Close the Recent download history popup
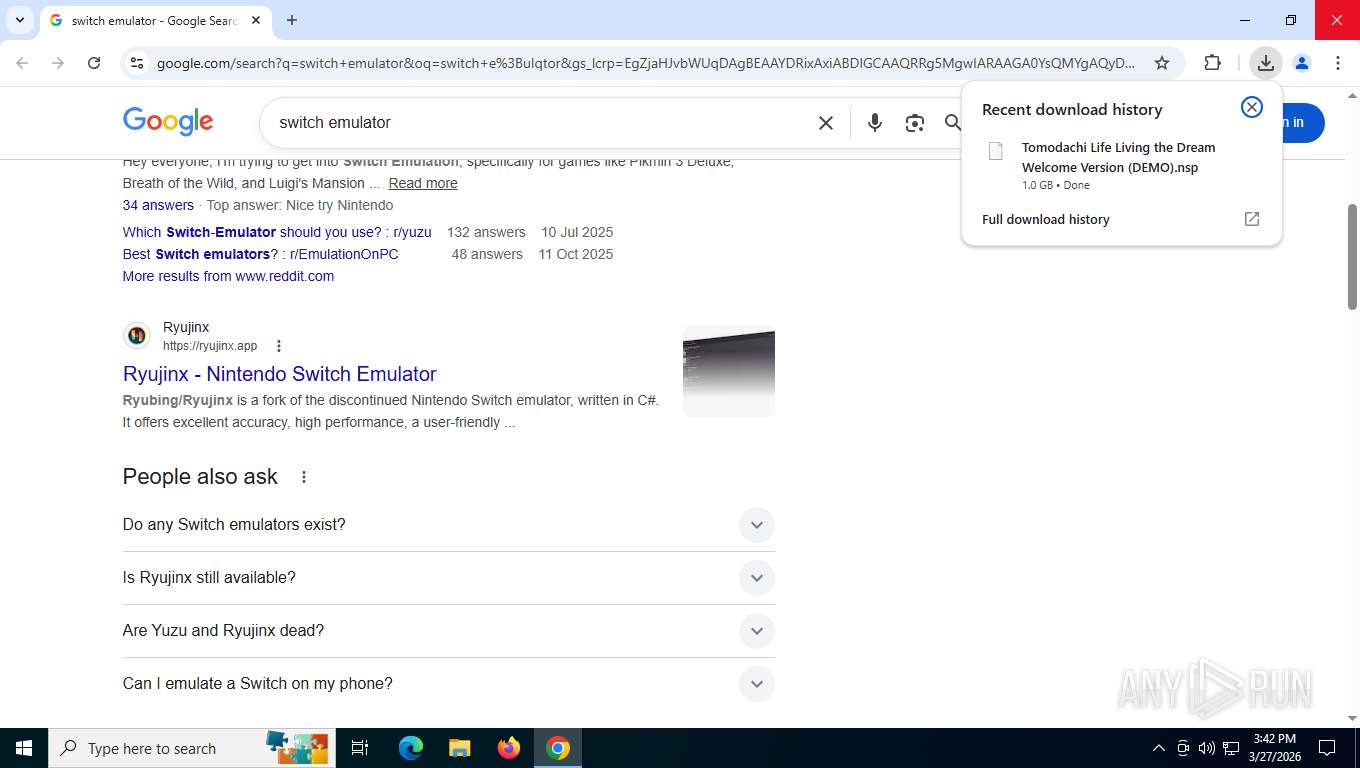Viewport: 1360px width, 768px height. (1252, 107)
